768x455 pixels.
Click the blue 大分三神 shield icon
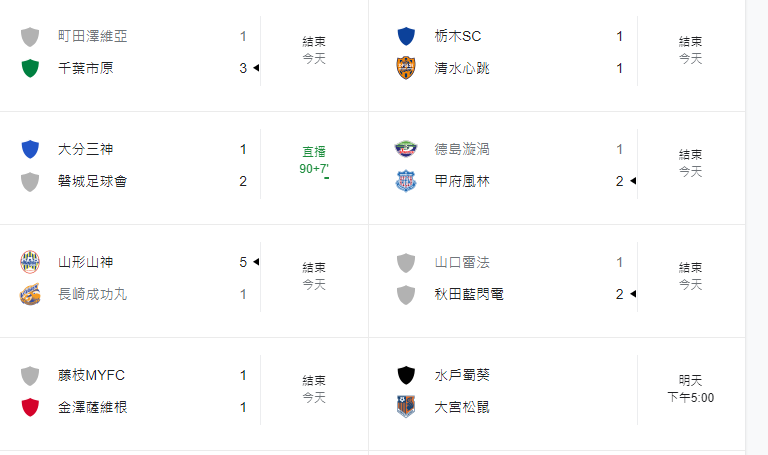point(30,149)
